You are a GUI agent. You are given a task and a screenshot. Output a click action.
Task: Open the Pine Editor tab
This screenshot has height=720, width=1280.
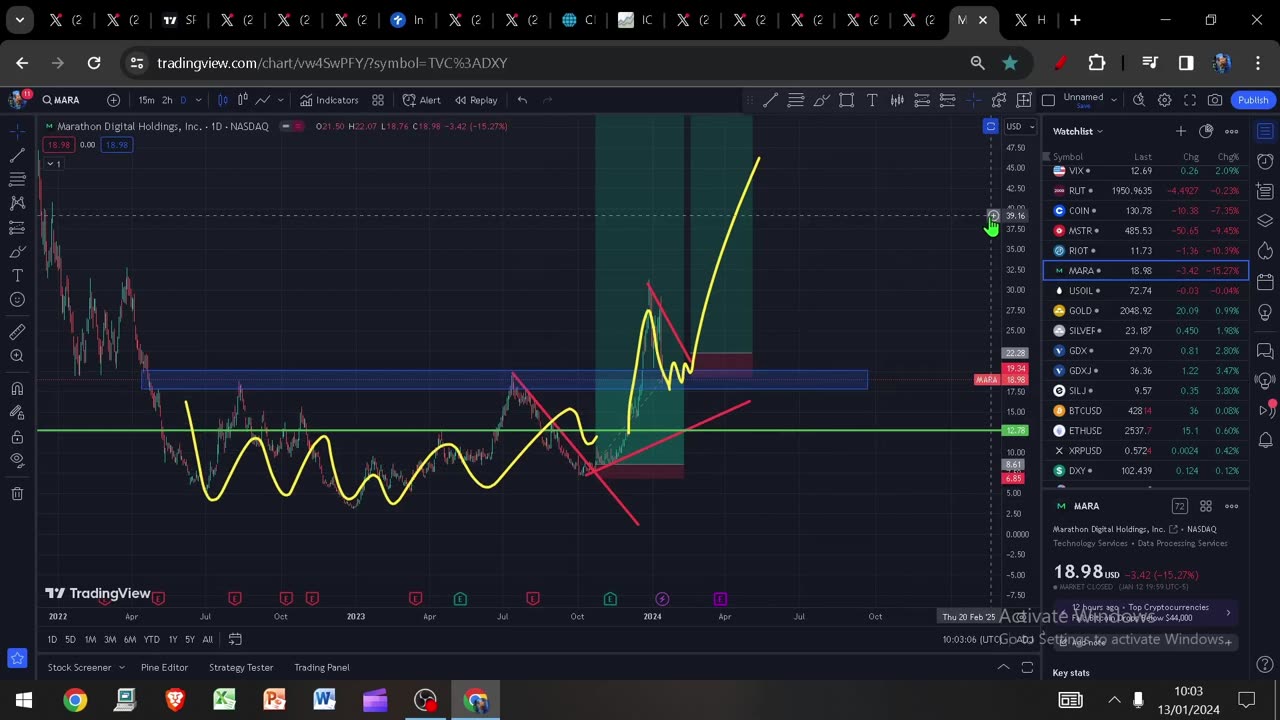coord(164,667)
